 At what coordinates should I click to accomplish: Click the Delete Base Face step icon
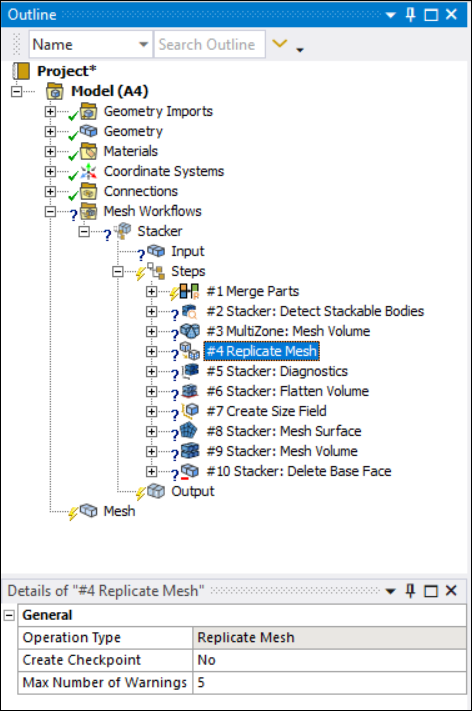click(190, 471)
